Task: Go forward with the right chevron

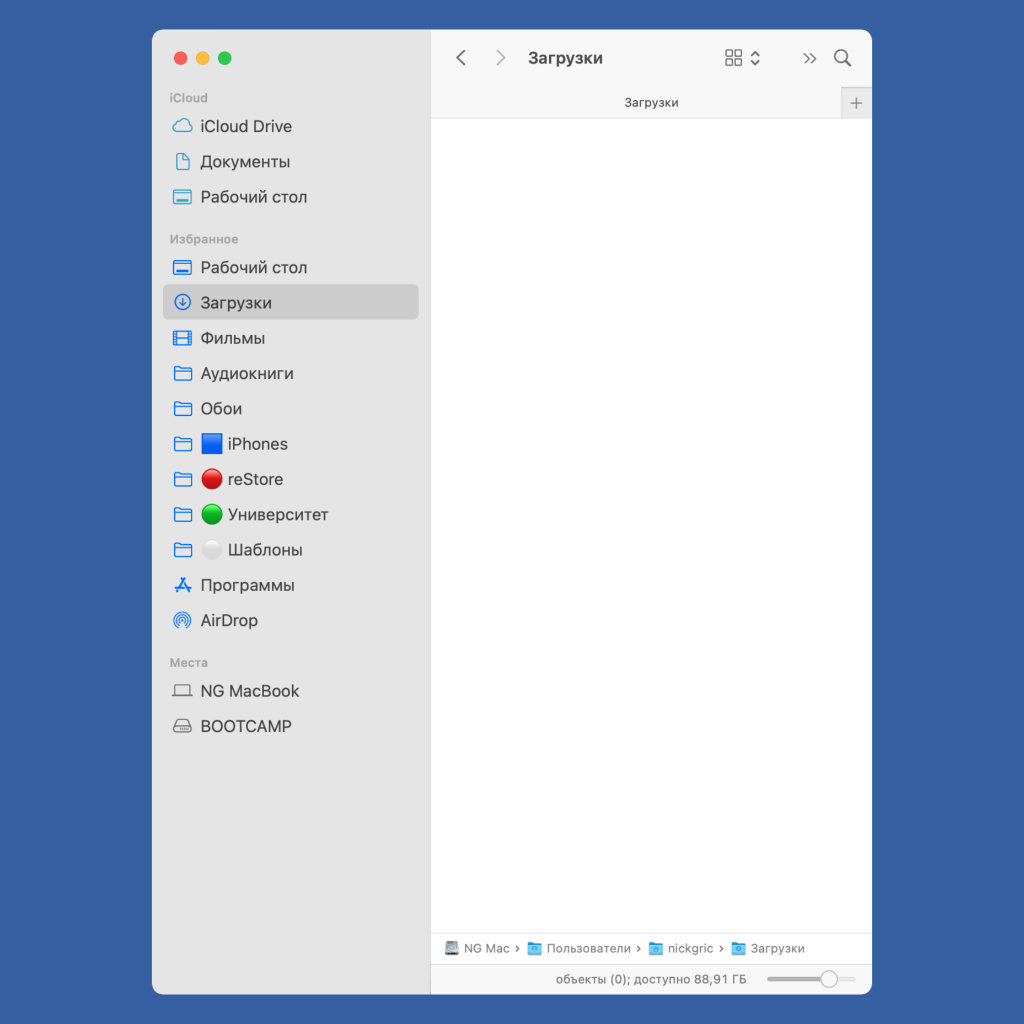Action: pyautogui.click(x=500, y=58)
